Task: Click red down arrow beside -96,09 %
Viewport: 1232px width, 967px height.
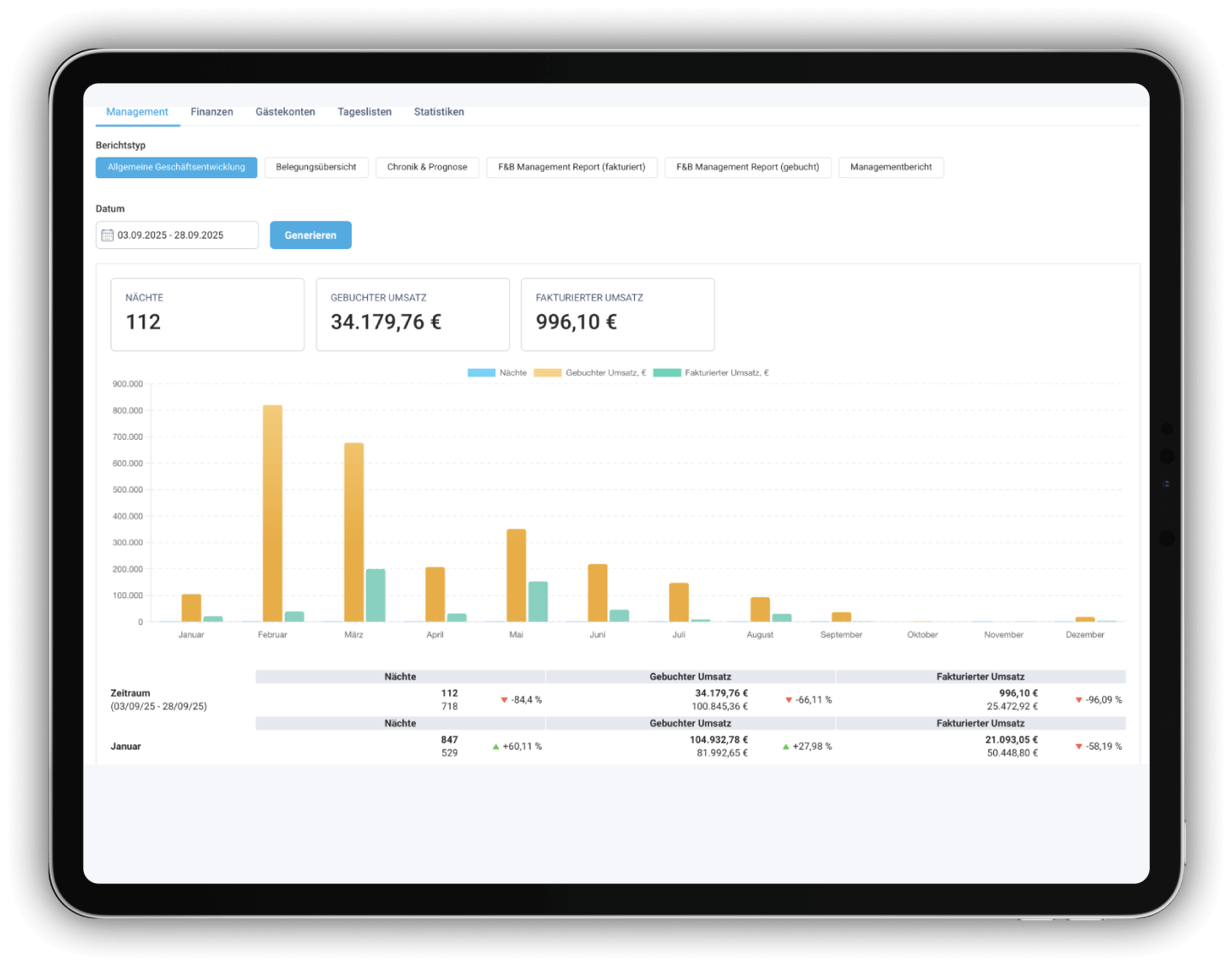Action: [1078, 700]
